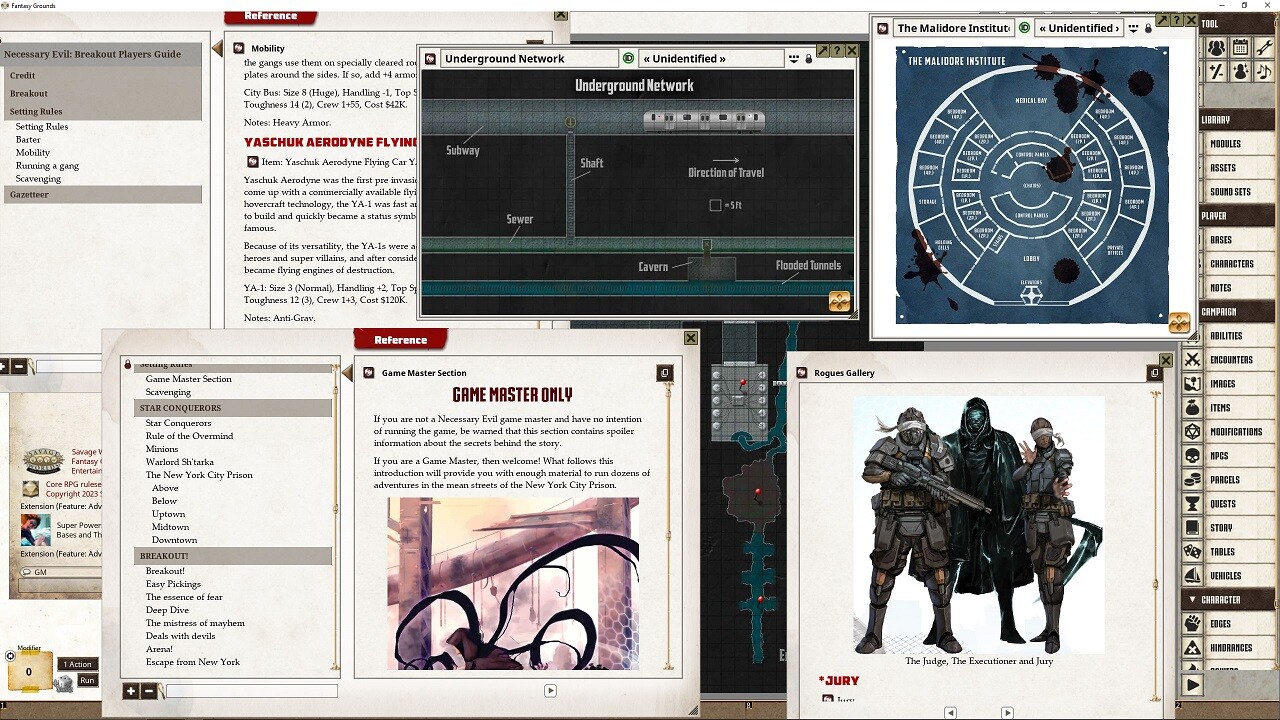The width and height of the screenshot is (1280, 720).
Task: Toggle the lock on the Malidore Institute window
Action: pyautogui.click(x=1148, y=28)
